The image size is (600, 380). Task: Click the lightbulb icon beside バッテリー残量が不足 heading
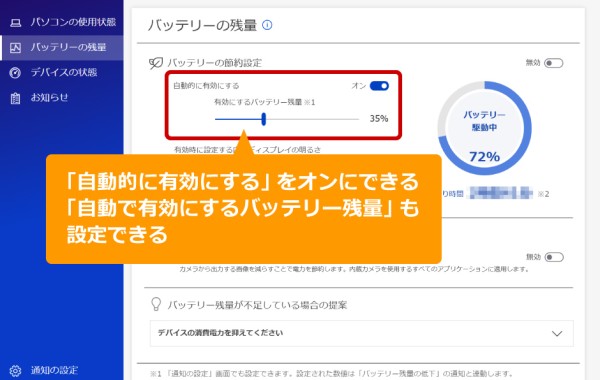click(156, 304)
